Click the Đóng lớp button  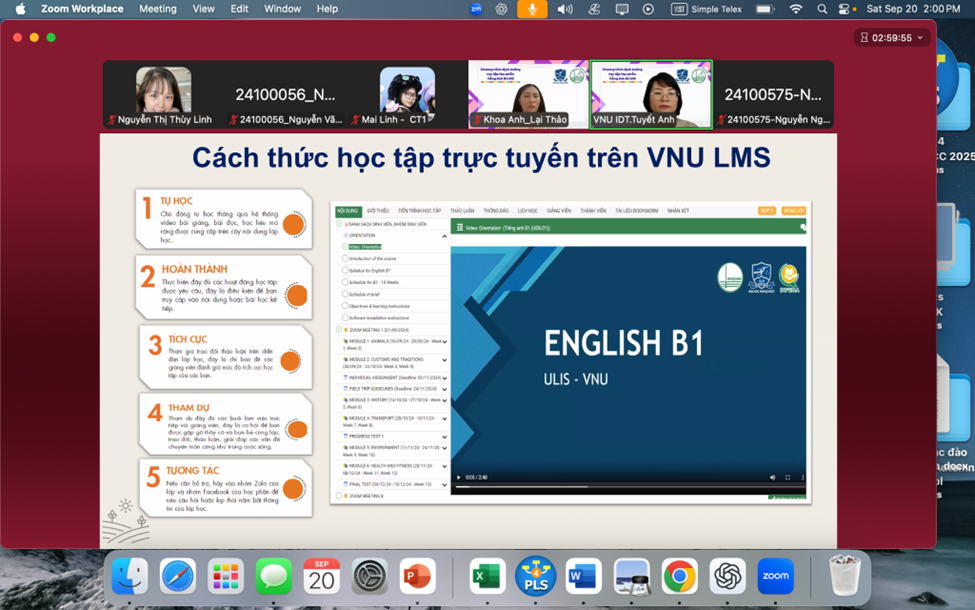pyautogui.click(x=793, y=211)
